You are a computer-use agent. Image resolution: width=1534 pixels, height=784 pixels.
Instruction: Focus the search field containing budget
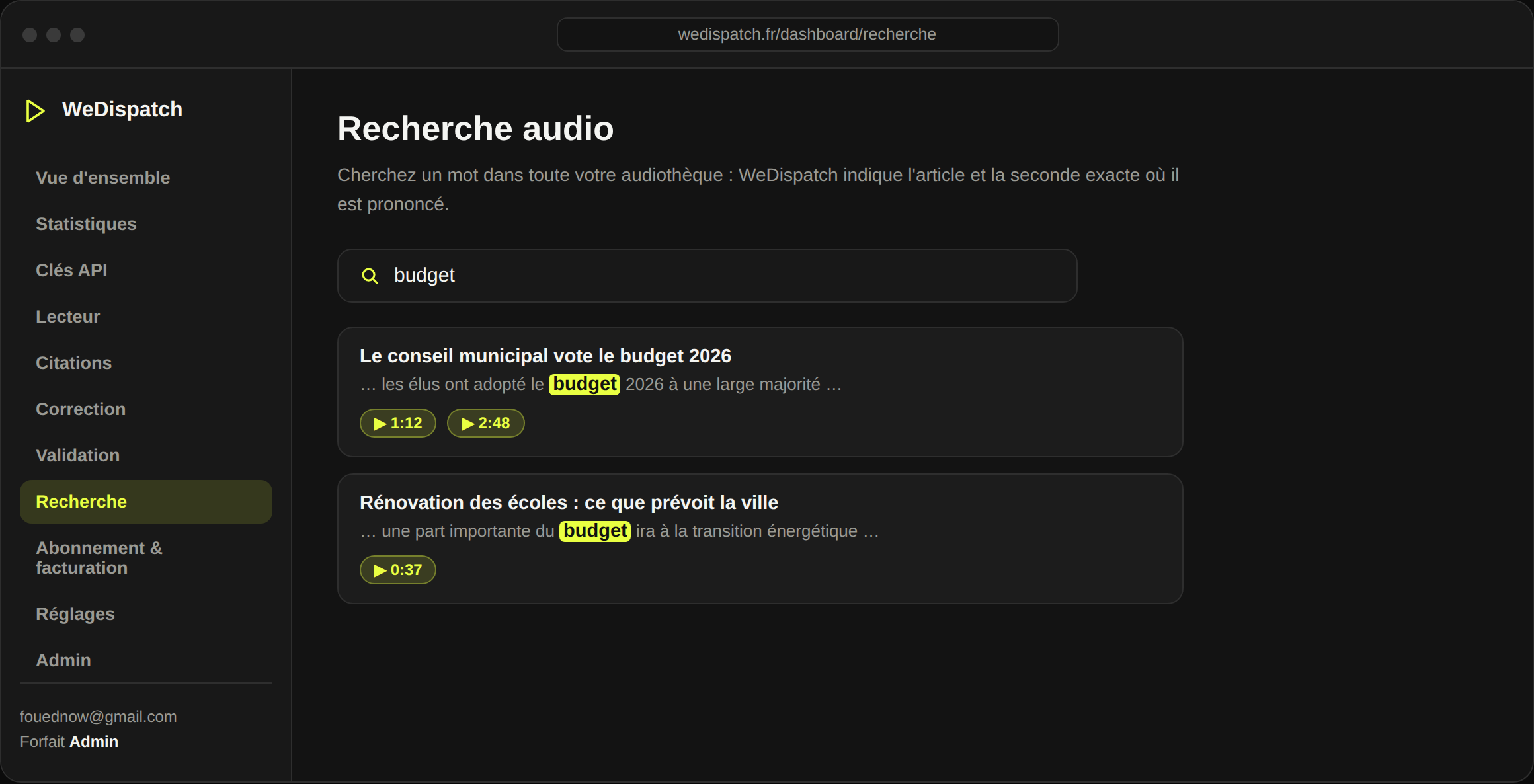tap(707, 276)
